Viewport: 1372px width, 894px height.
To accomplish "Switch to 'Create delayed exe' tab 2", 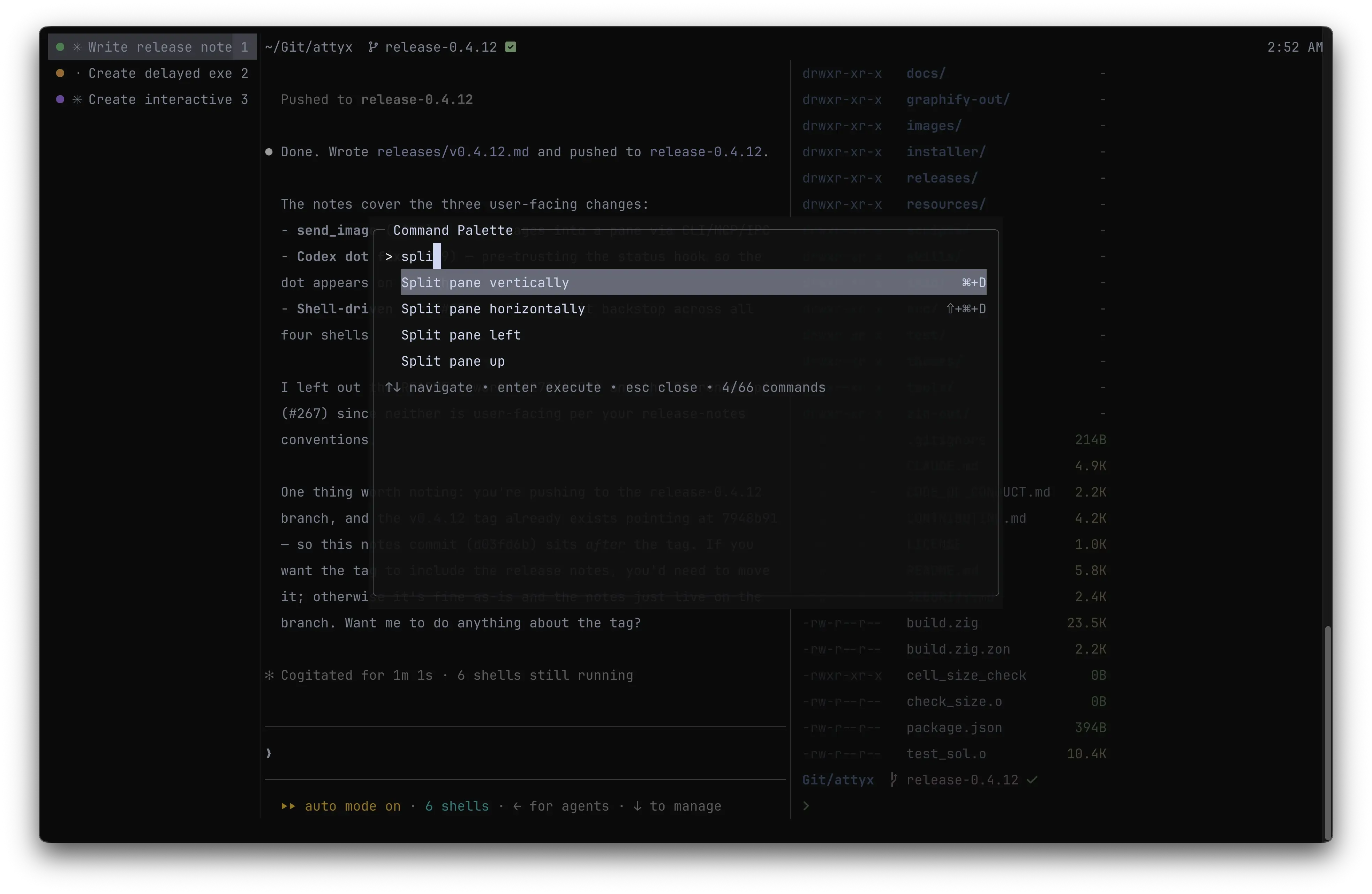I will (x=153, y=73).
